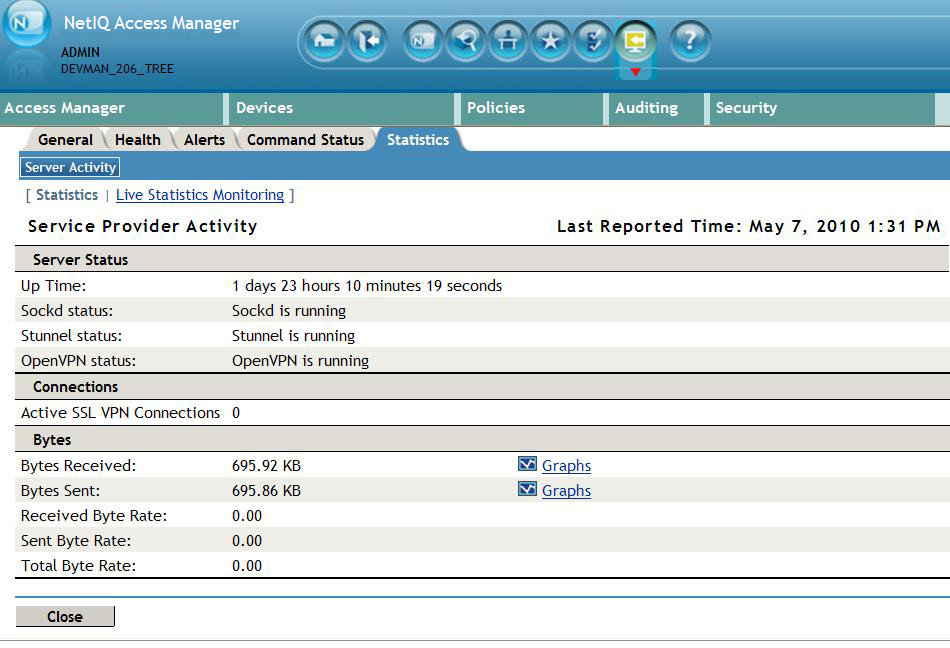Click the 695.92 KB bytes received value

click(267, 466)
